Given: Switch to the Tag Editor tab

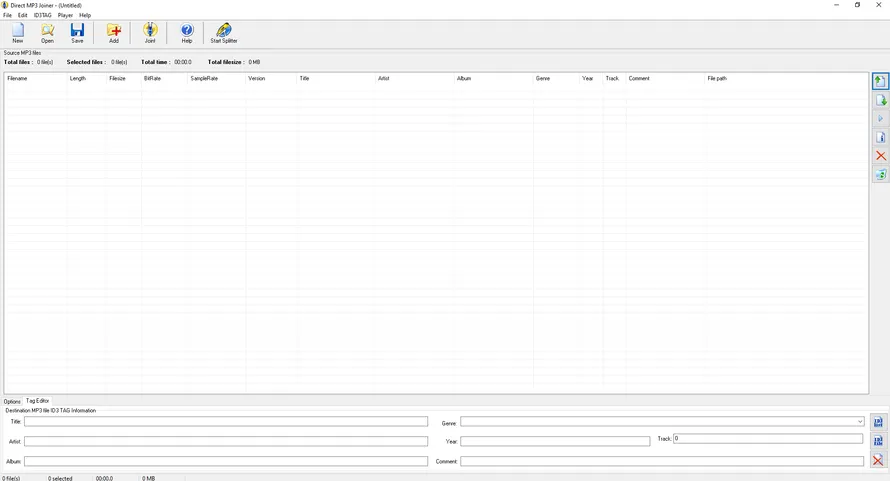Looking at the screenshot, I should pyautogui.click(x=37, y=401).
